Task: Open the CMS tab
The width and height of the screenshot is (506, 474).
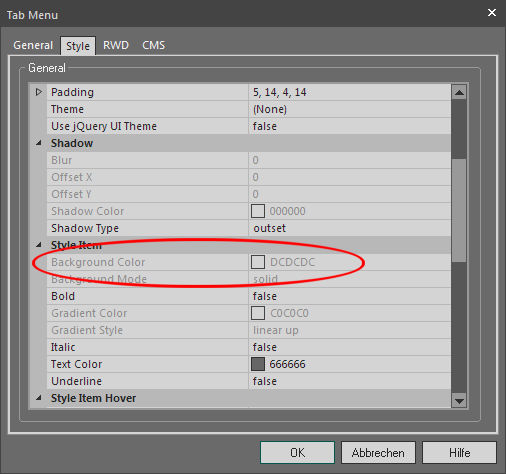Action: (153, 45)
